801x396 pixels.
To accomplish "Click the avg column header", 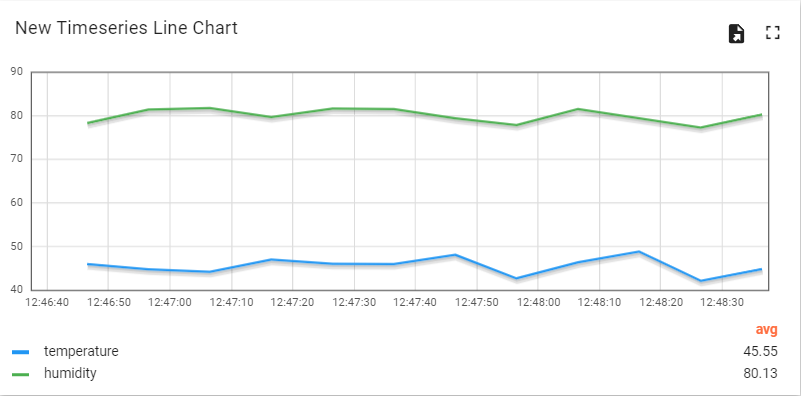I will point(767,330).
